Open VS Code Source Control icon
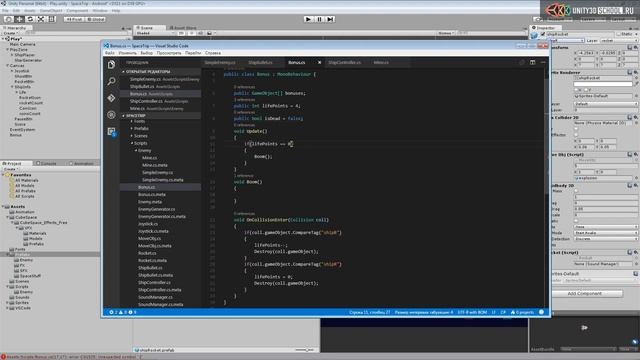The width and height of the screenshot is (640, 360). tap(111, 98)
